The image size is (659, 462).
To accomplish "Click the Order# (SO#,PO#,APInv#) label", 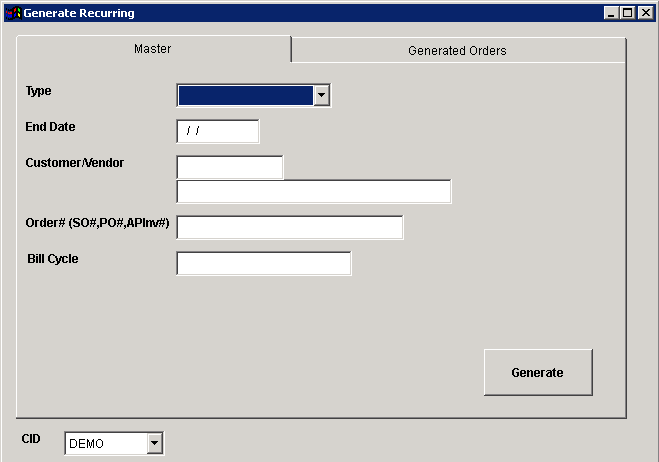I will point(97,223).
